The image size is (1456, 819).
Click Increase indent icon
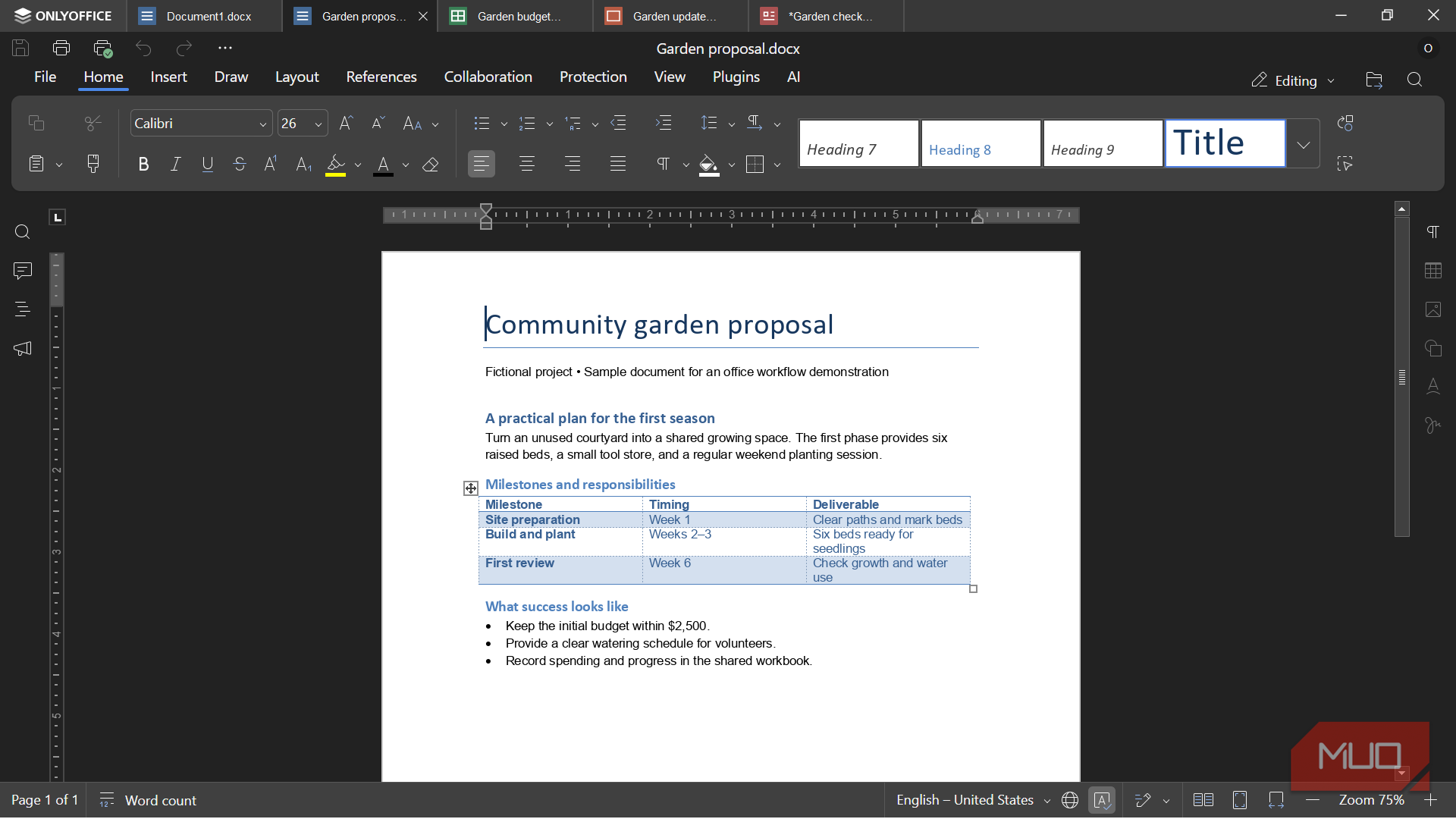pos(664,123)
